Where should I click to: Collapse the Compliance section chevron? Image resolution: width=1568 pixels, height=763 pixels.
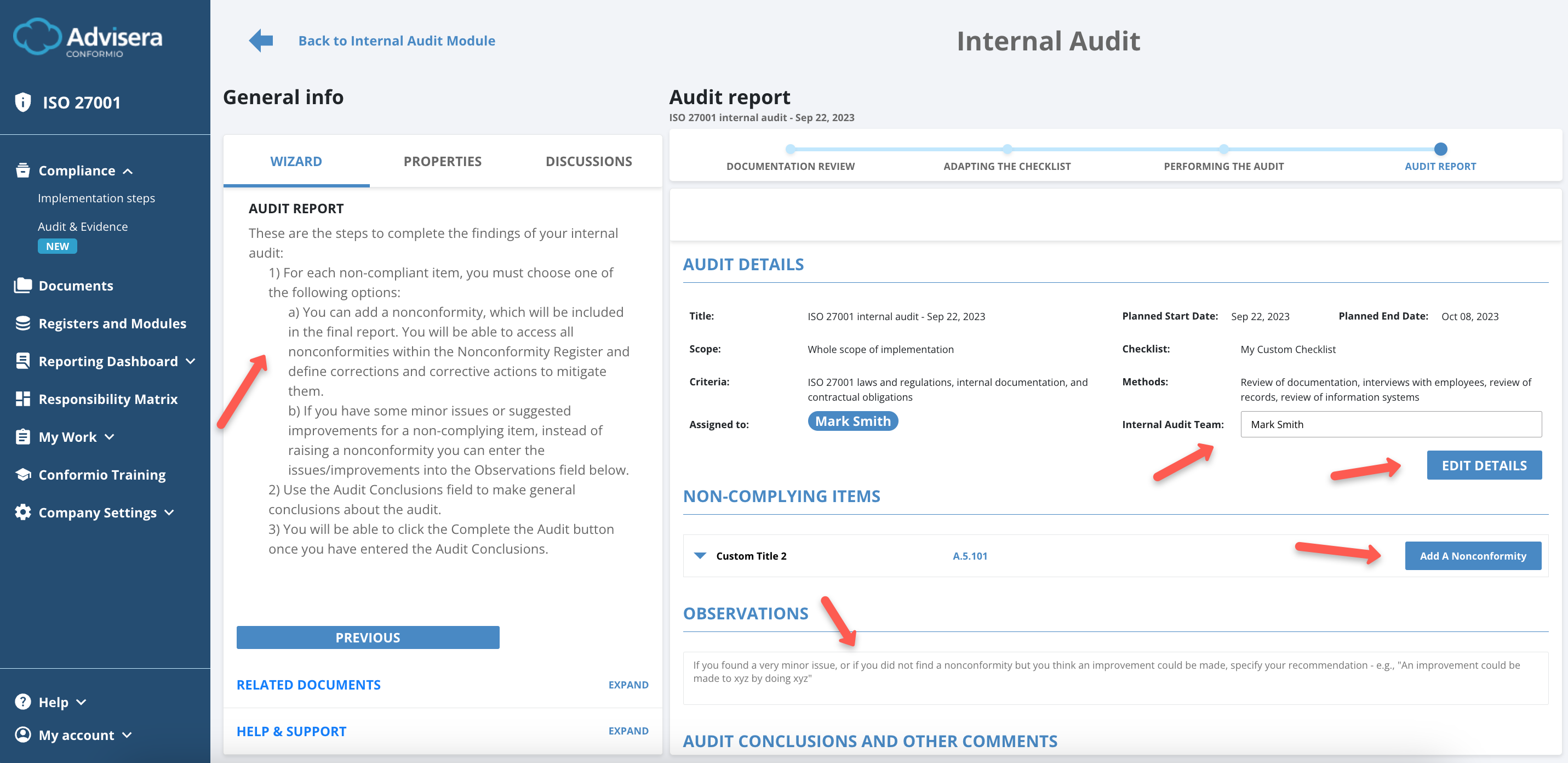tap(128, 171)
